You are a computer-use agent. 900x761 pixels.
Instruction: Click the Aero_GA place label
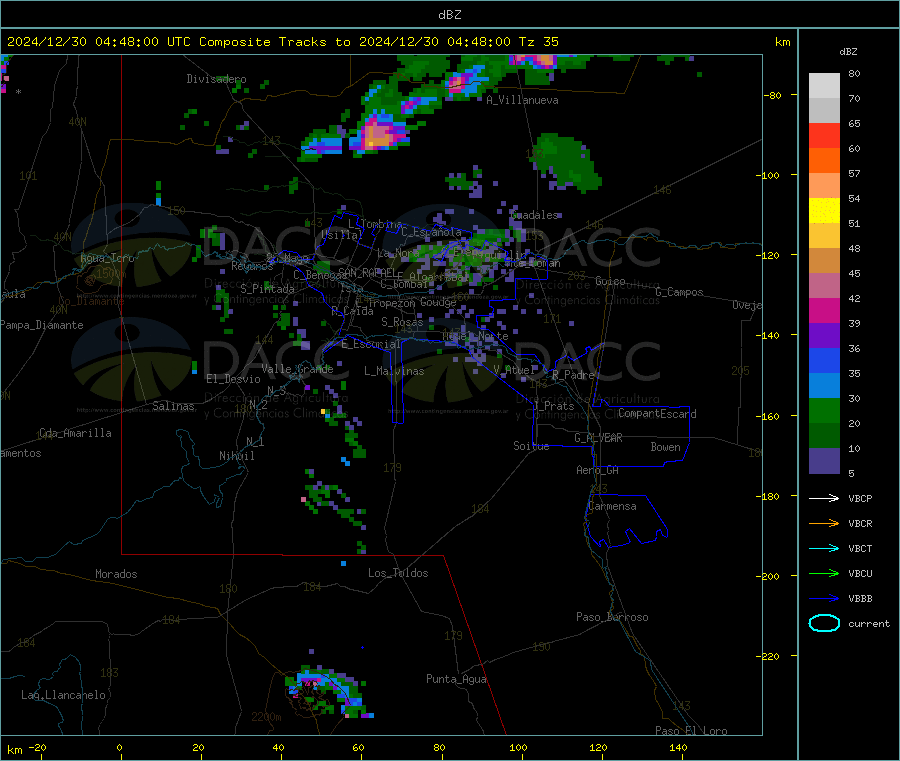click(x=597, y=470)
